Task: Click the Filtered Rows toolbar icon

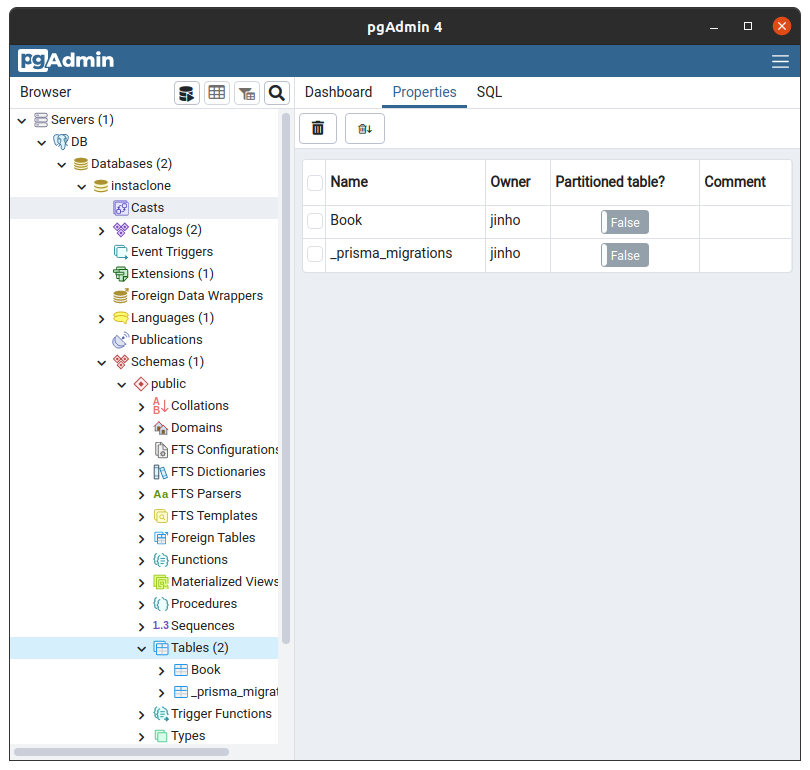Action: [247, 93]
